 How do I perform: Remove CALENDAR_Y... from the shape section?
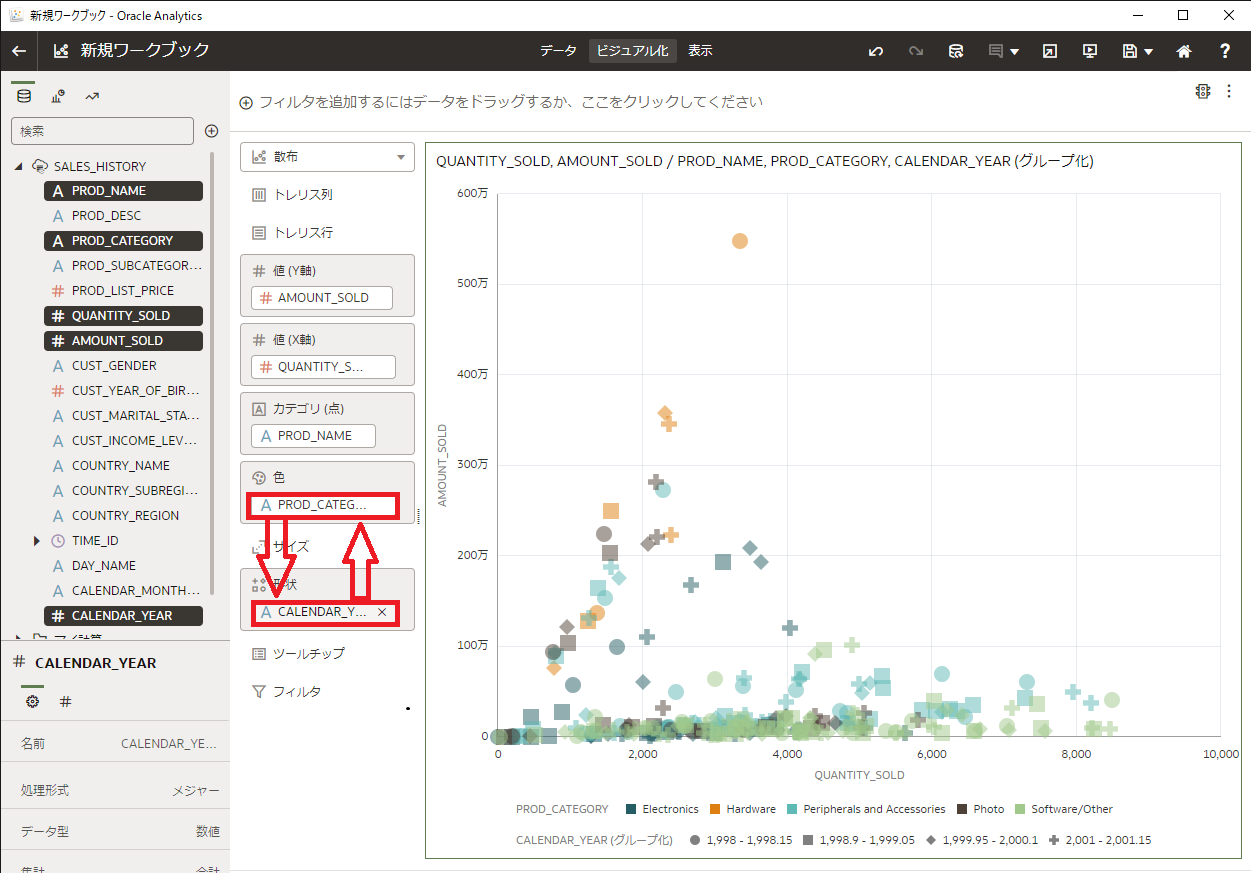pos(382,612)
